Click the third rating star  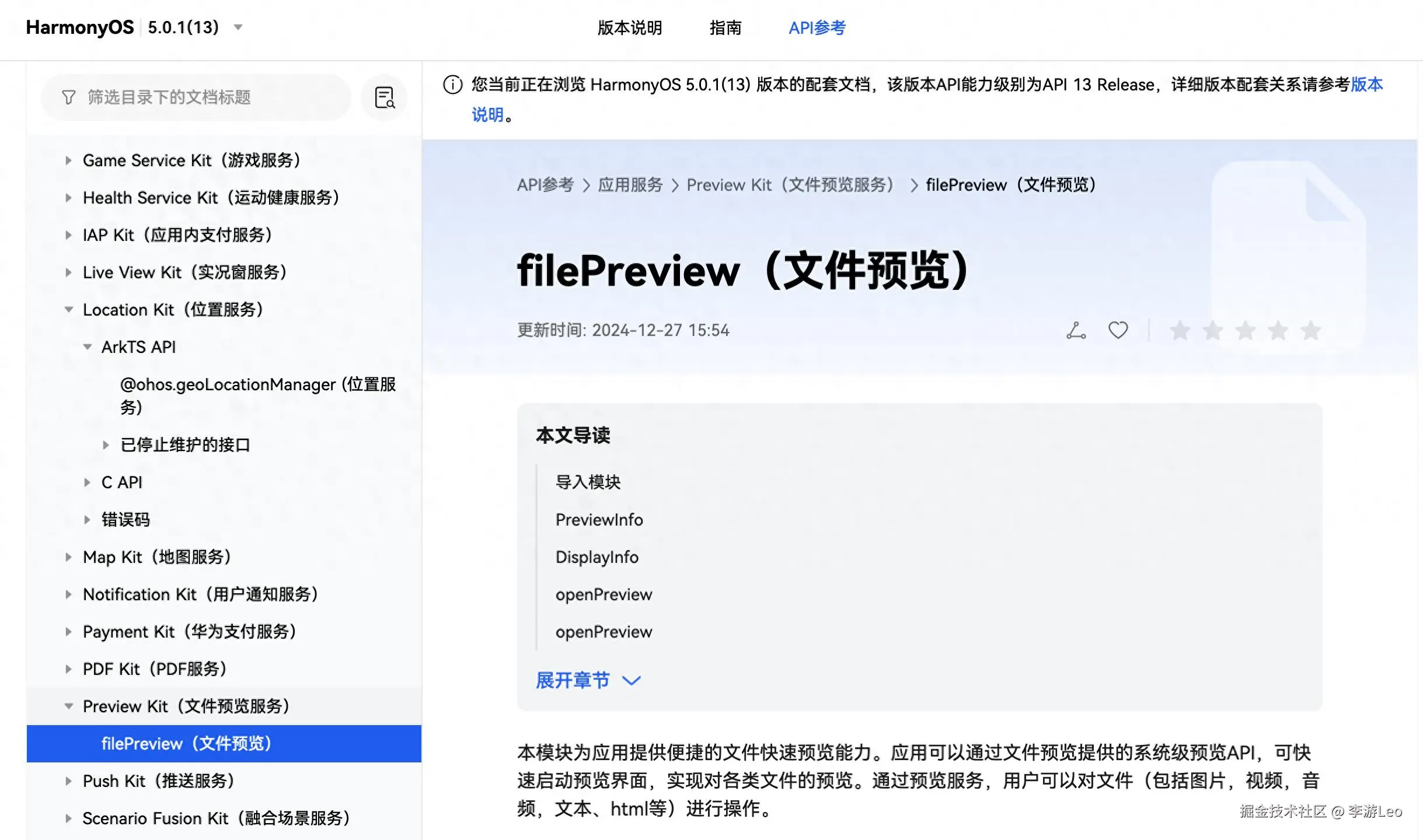pyautogui.click(x=1245, y=331)
